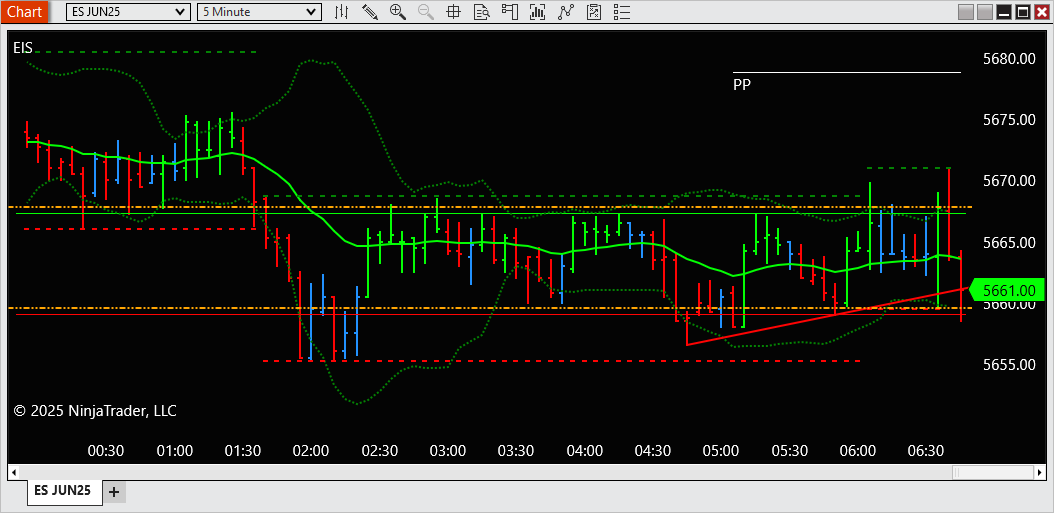Open the Drawing Tools pencil icon
This screenshot has width=1054, height=513.
tap(370, 11)
